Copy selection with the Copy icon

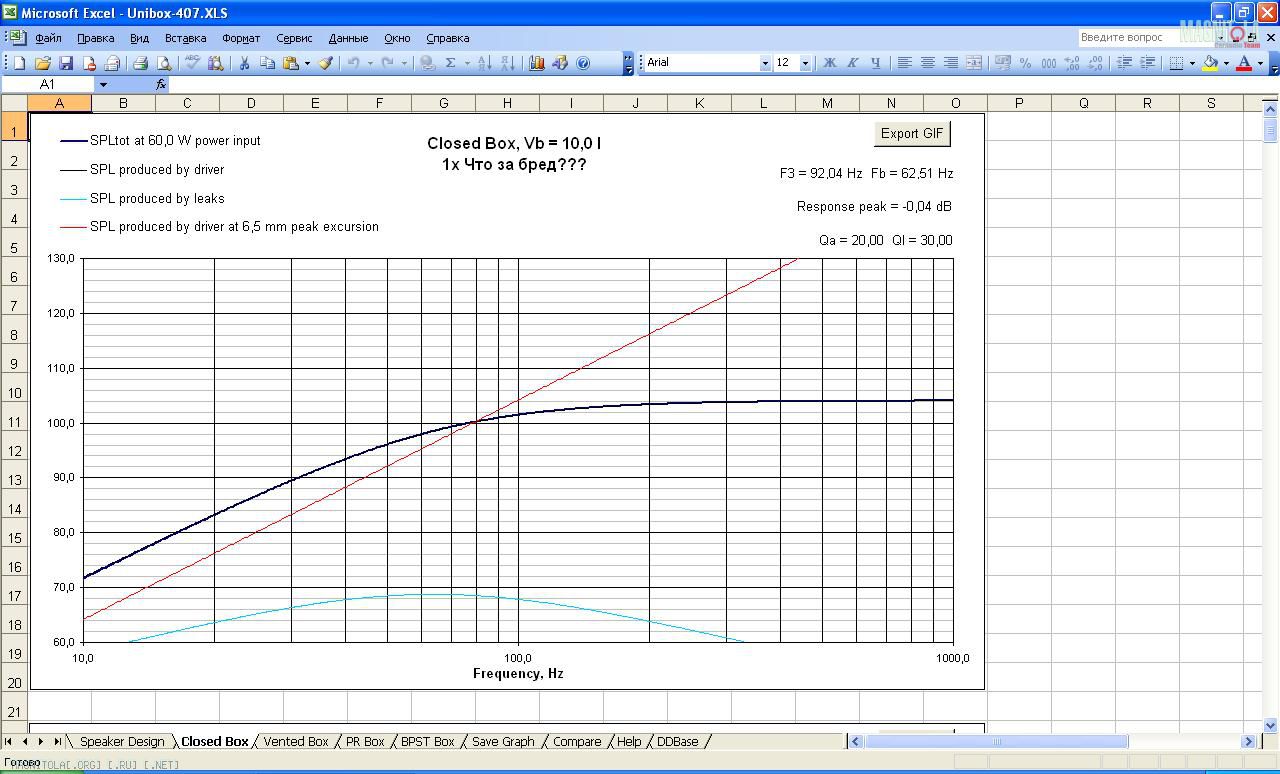(x=267, y=63)
